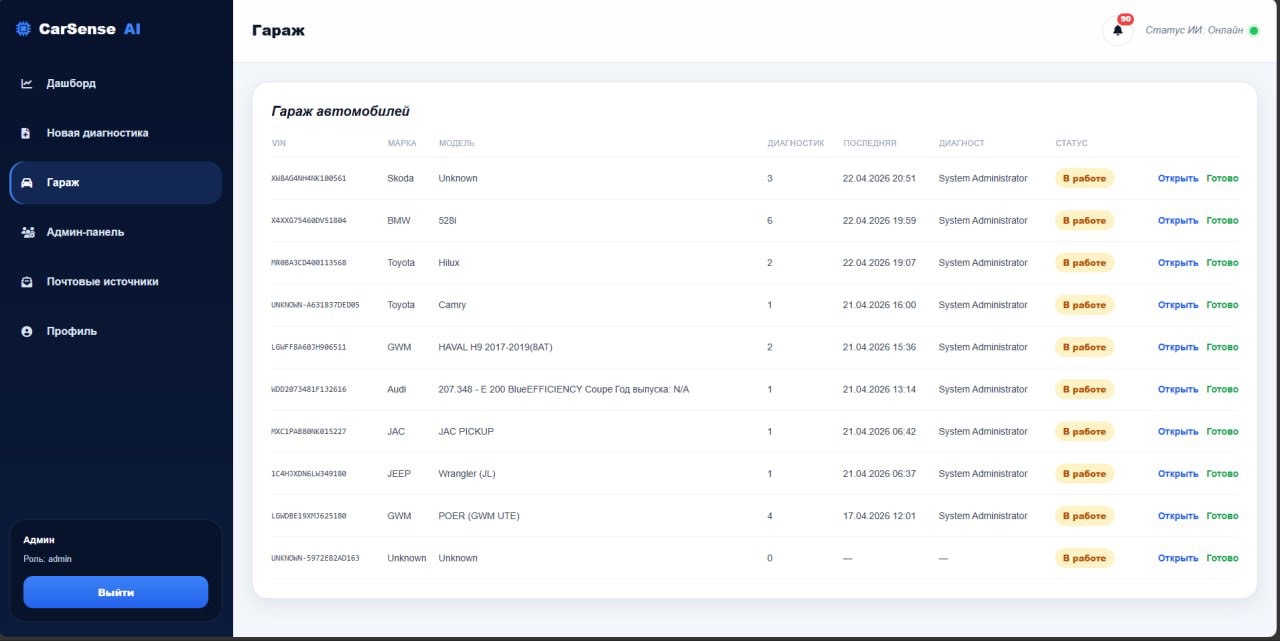
Task: Click the Выйти logout button
Action: click(x=116, y=592)
